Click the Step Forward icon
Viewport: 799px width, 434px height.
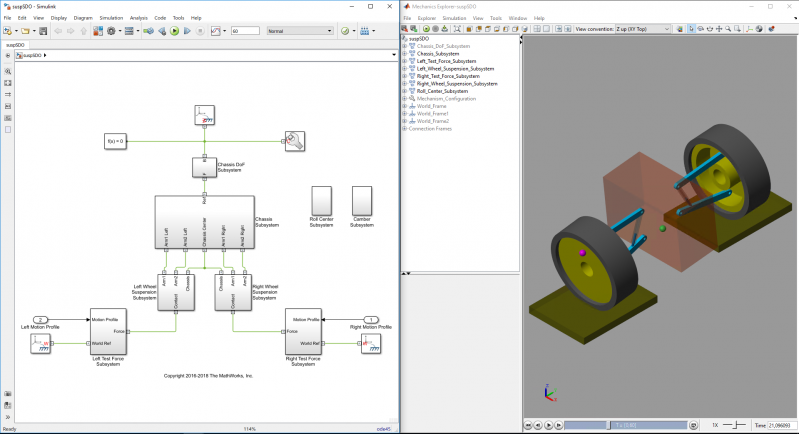(x=187, y=31)
